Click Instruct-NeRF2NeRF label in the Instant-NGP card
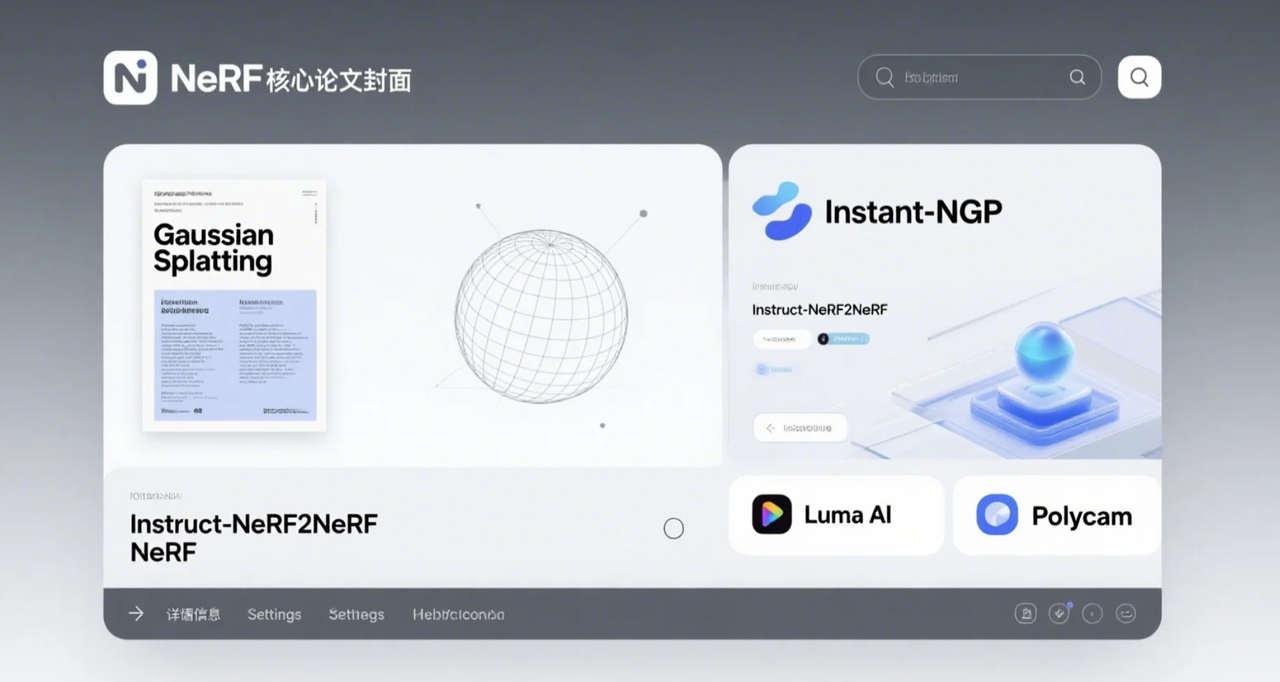 819,310
